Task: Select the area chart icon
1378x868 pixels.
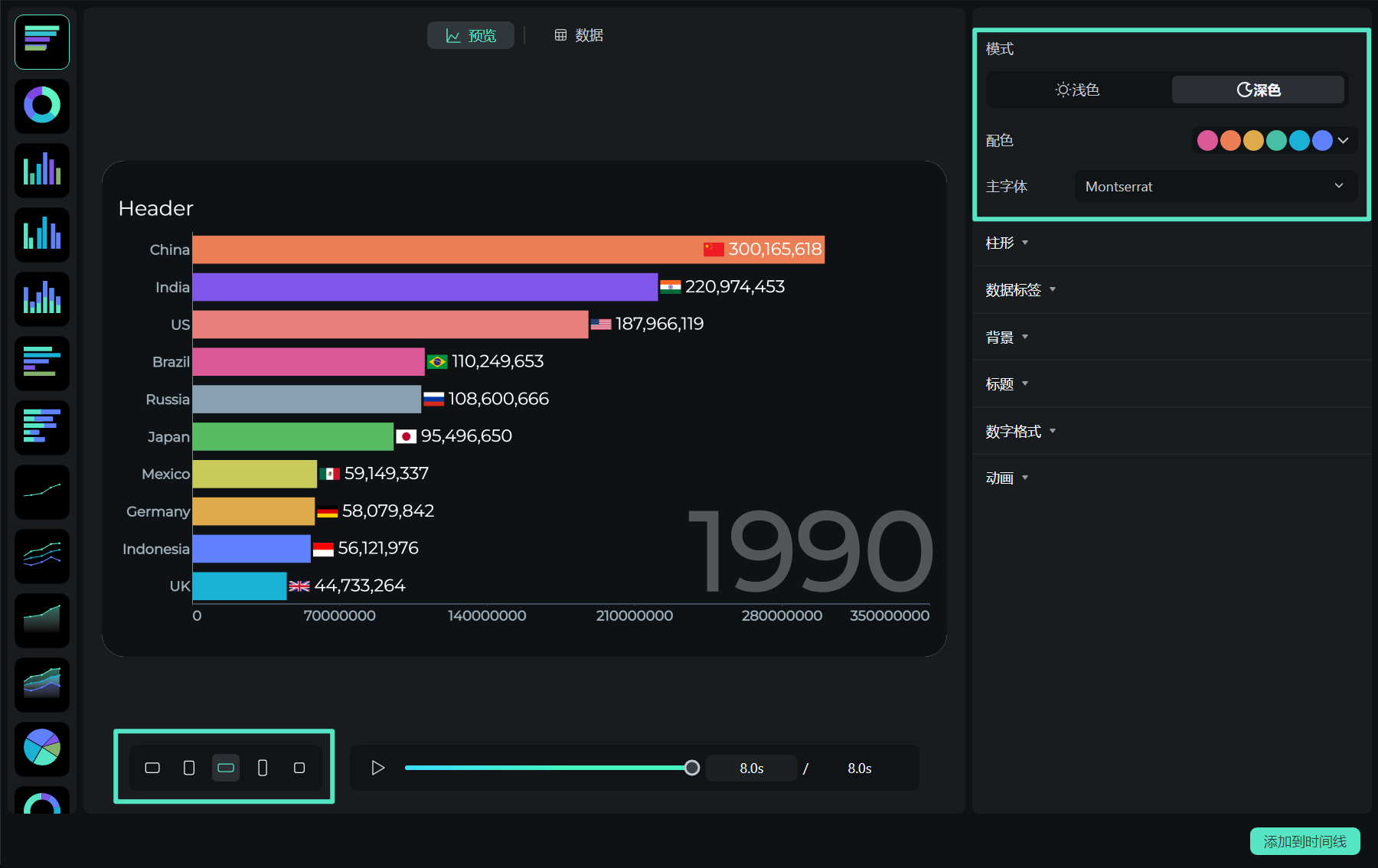Action: click(x=42, y=619)
